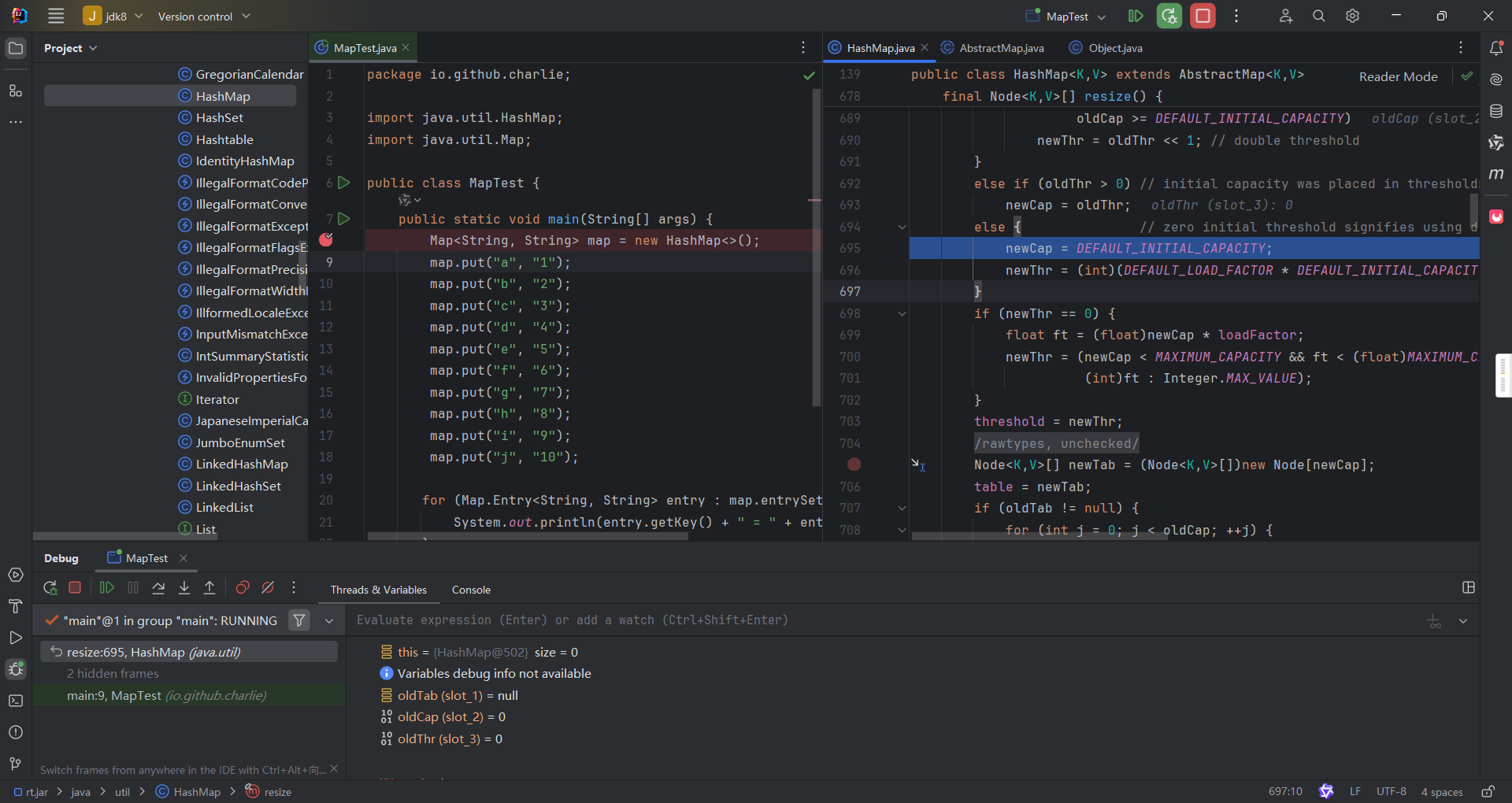
Task: Open Terminal tool window
Action: coord(16,701)
